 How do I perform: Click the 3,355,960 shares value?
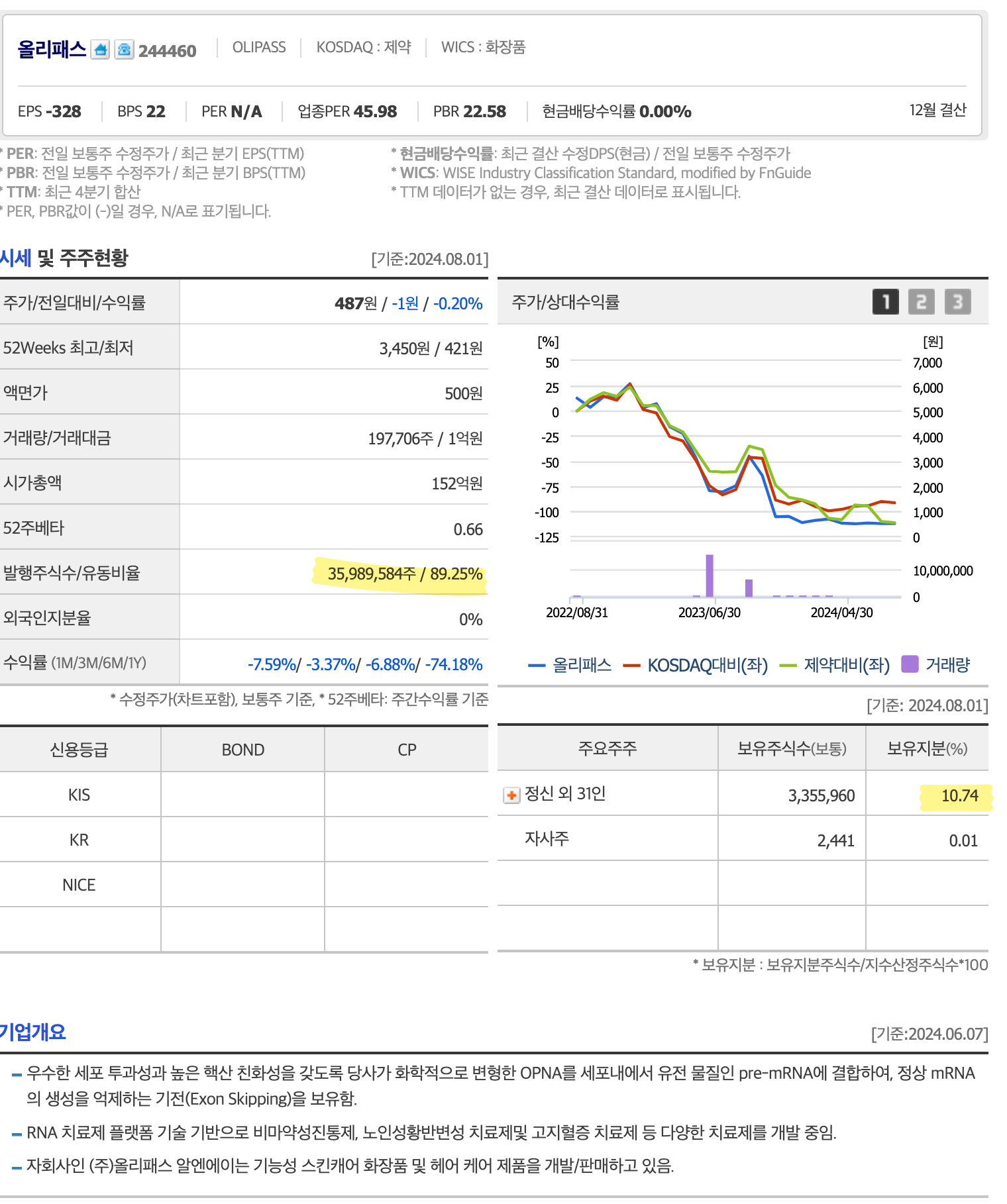pyautogui.click(x=821, y=795)
